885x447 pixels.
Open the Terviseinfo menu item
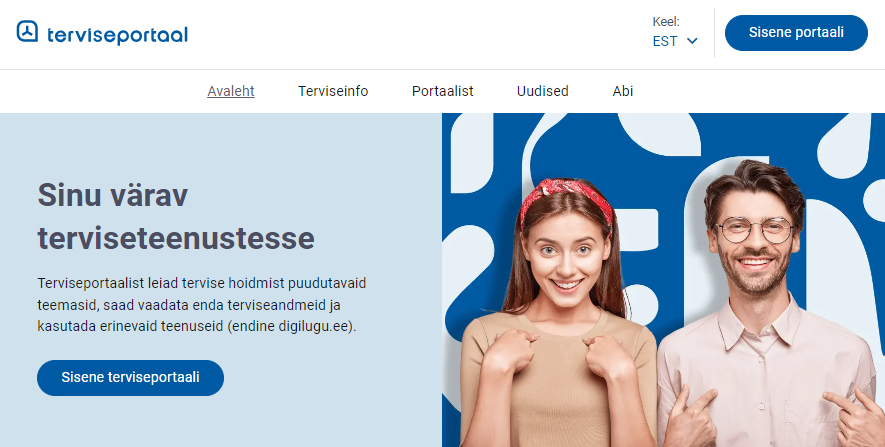click(333, 91)
